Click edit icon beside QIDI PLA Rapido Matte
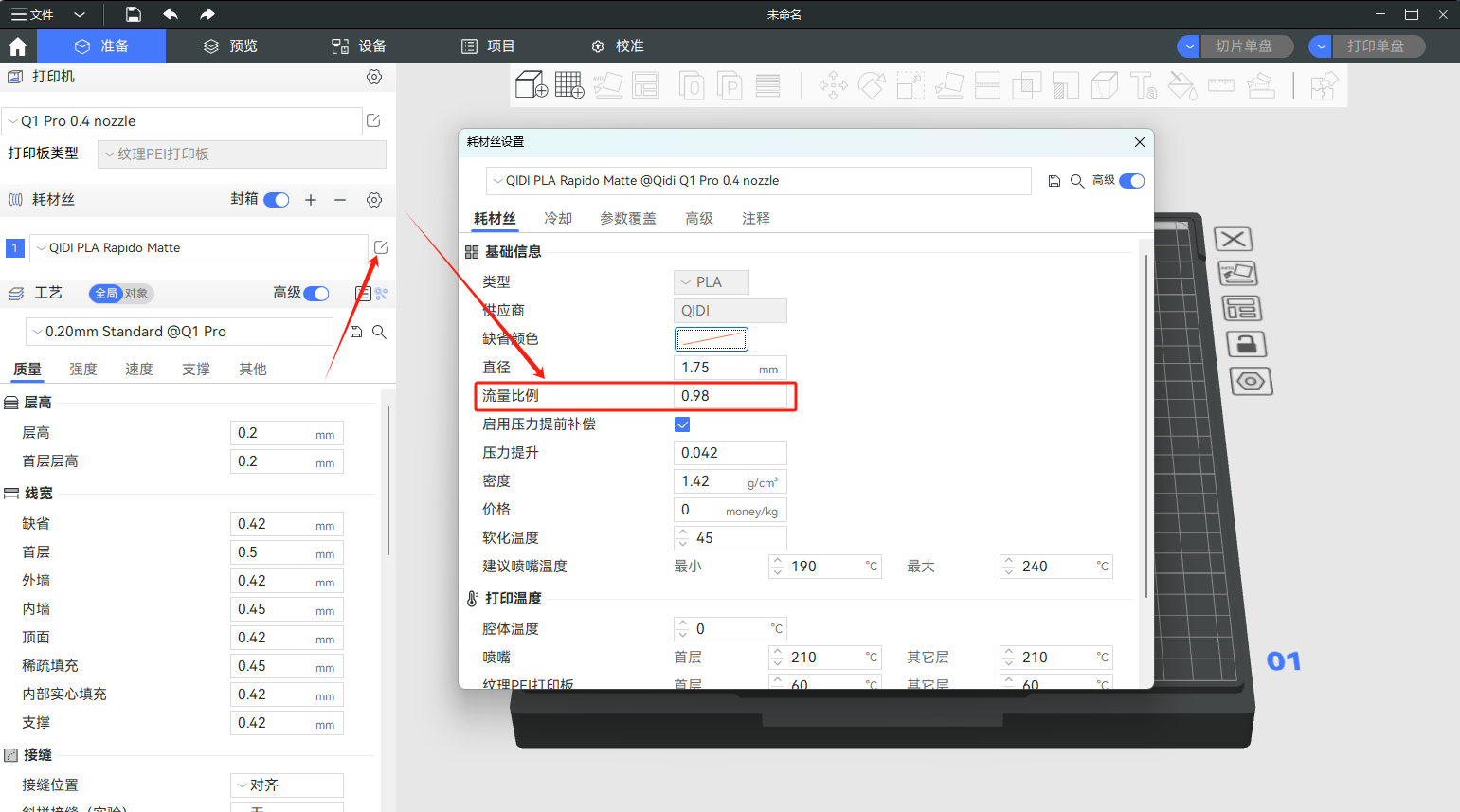The image size is (1460, 812). click(x=381, y=247)
